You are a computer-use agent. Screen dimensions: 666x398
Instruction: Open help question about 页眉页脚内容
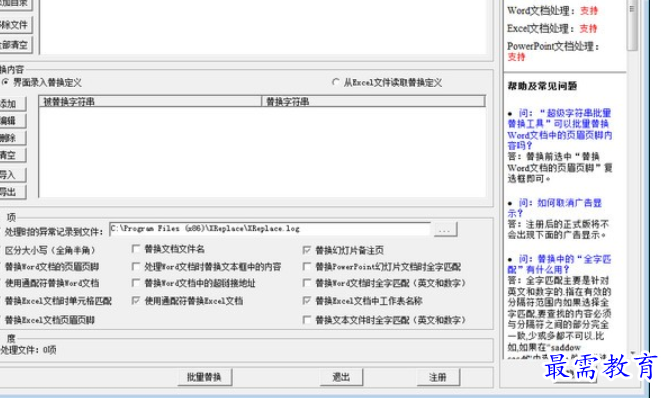tap(560, 129)
